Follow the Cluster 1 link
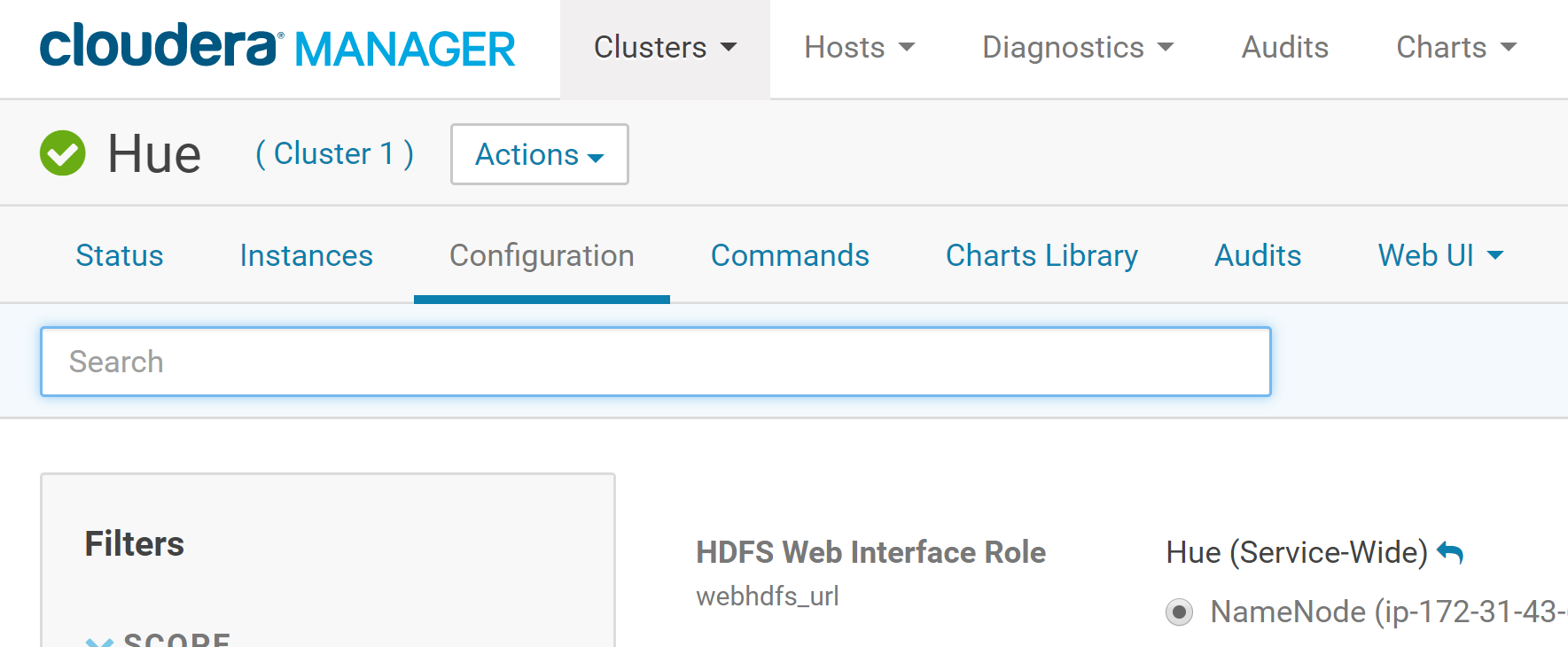Viewport: 1568px width, 647px height. click(x=334, y=154)
